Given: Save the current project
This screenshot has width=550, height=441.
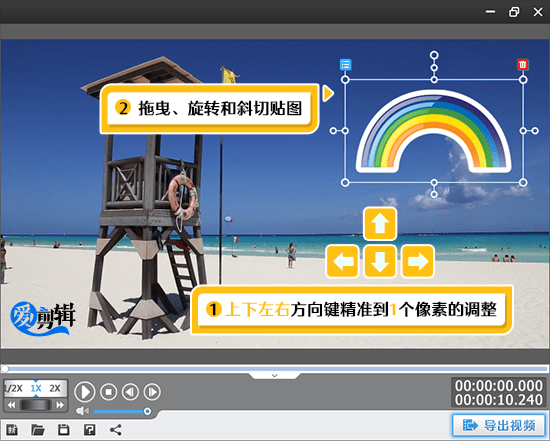Looking at the screenshot, I should (x=63, y=429).
